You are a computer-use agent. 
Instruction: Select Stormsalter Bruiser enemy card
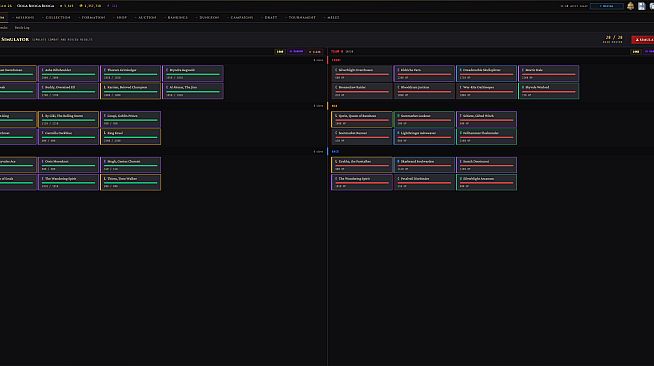[x=362, y=136]
